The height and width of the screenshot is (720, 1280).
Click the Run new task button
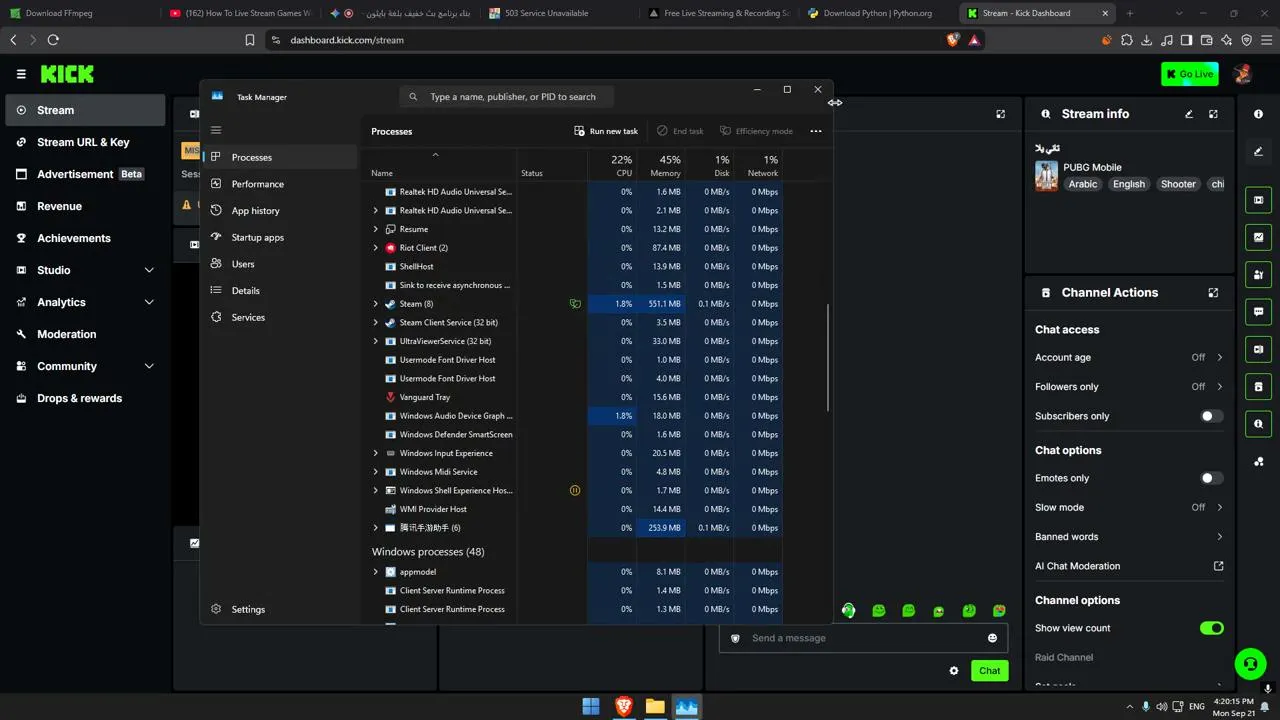[606, 131]
